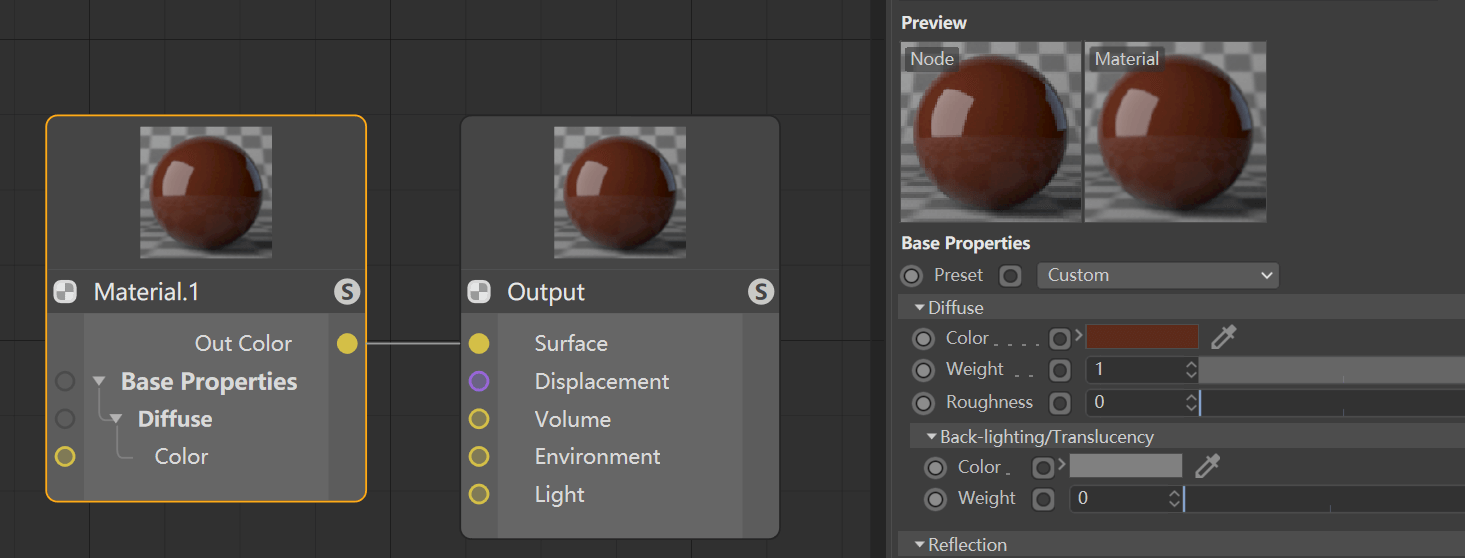The height and width of the screenshot is (558, 1465).
Task: Click the Material preview thumbnail
Action: 1175,132
